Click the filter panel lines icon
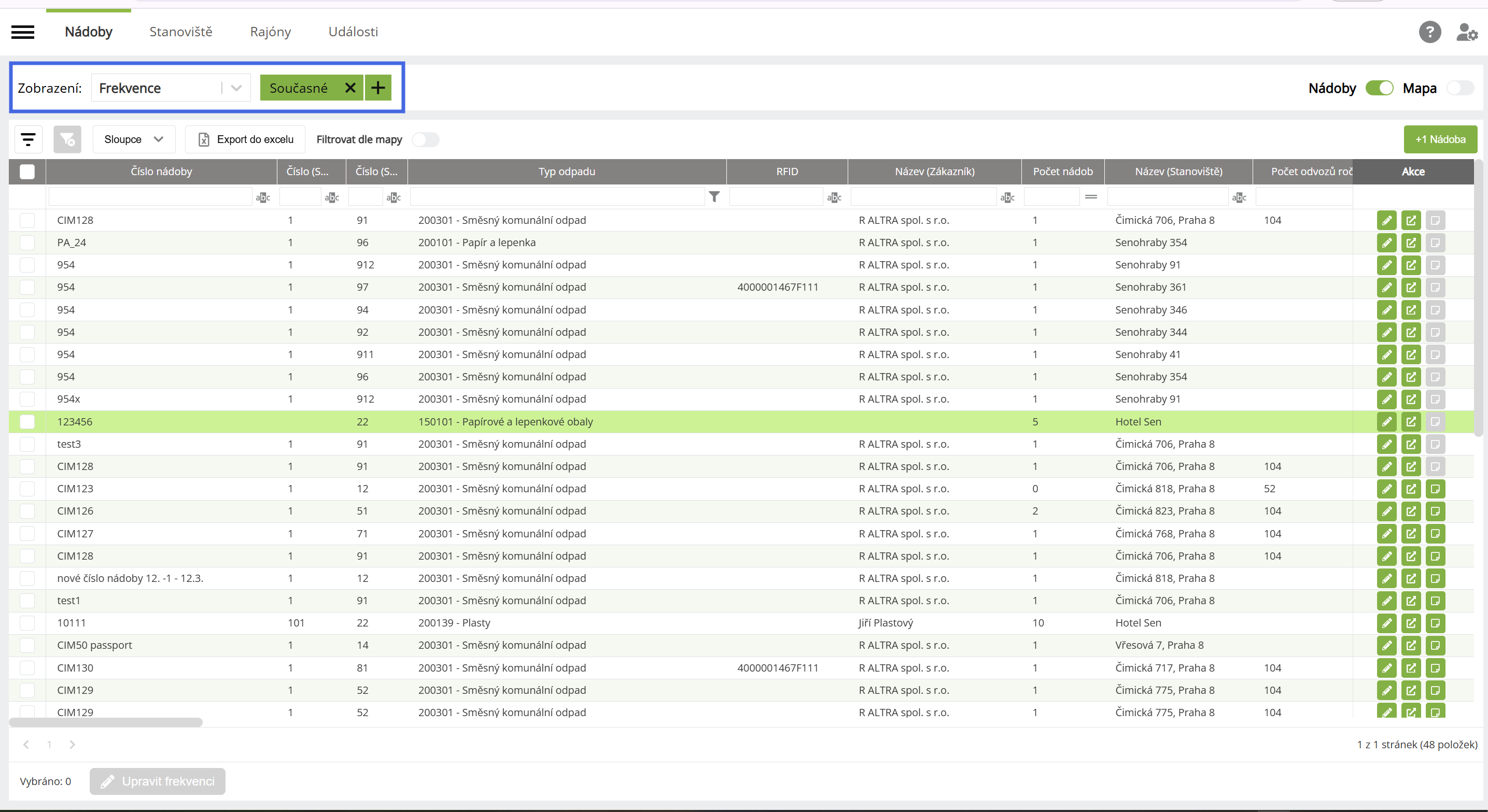The image size is (1488, 812). pyautogui.click(x=27, y=139)
